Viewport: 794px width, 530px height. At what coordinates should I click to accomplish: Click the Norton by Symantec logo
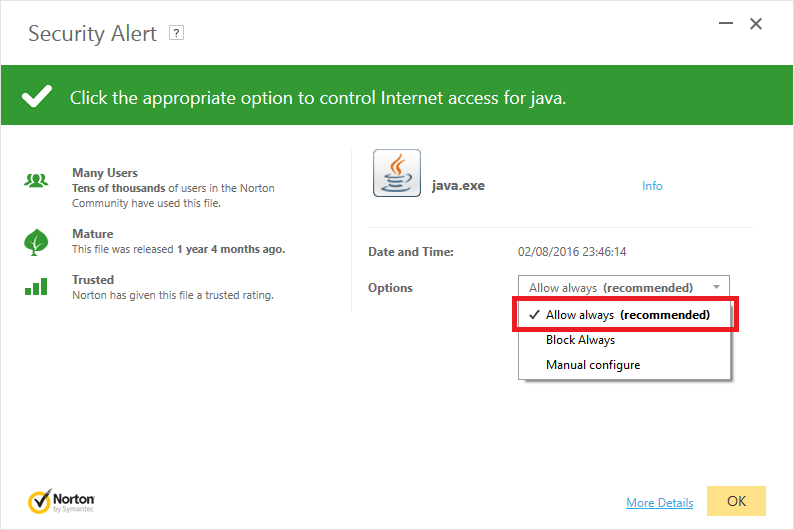click(x=62, y=500)
